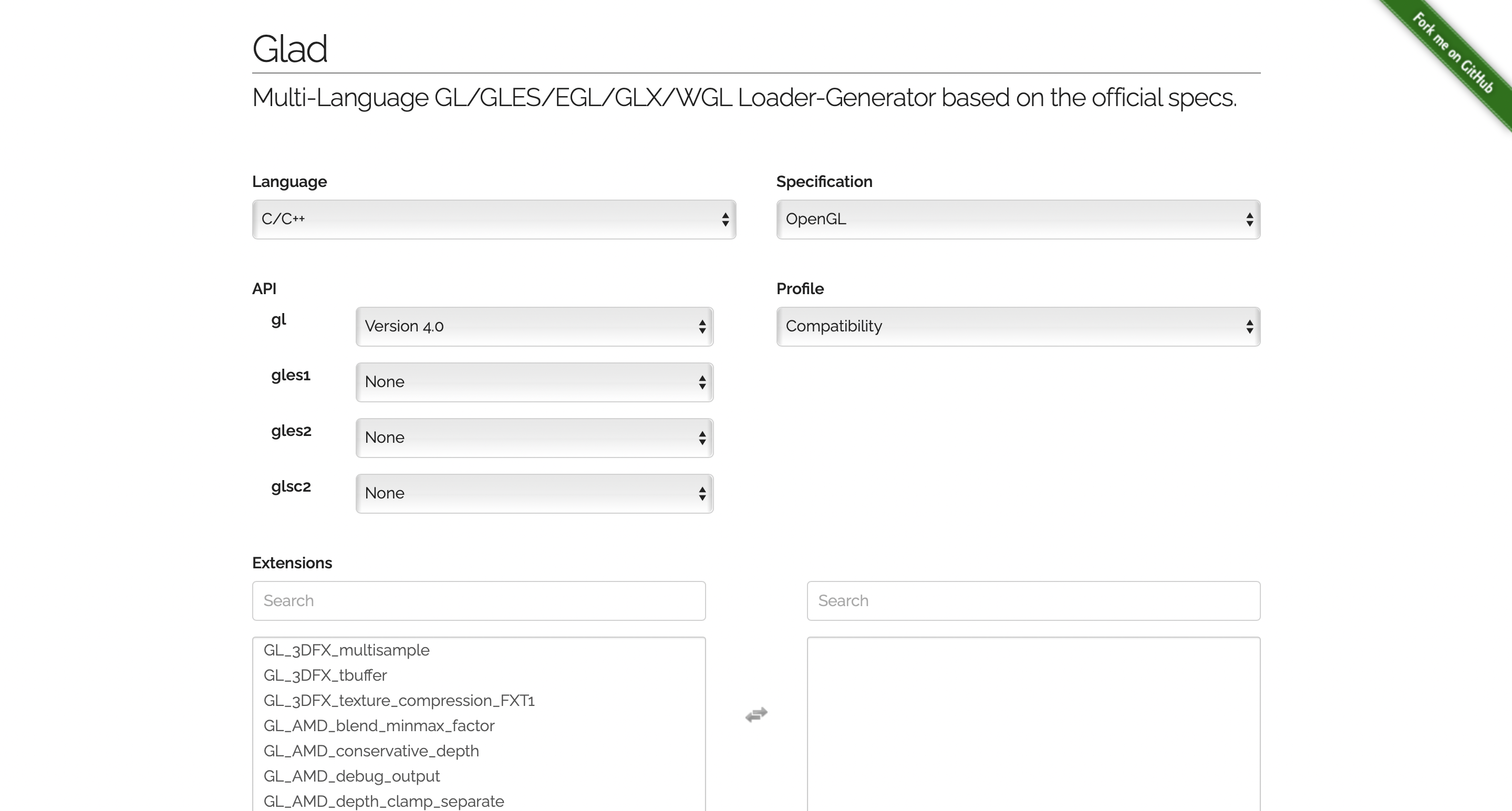Choose GL_AMD_blend_minmax_factor extension
1512x811 pixels.
pyautogui.click(x=379, y=726)
